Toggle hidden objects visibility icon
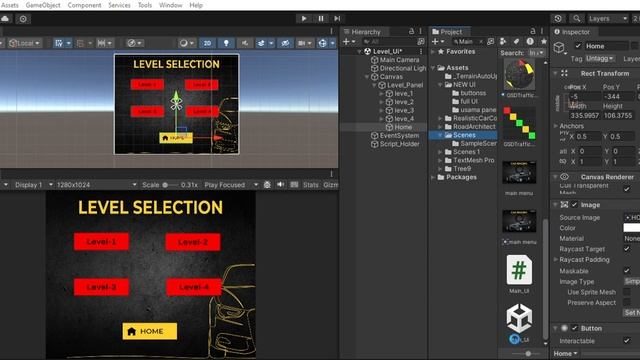The width and height of the screenshot is (640, 360). (285, 43)
